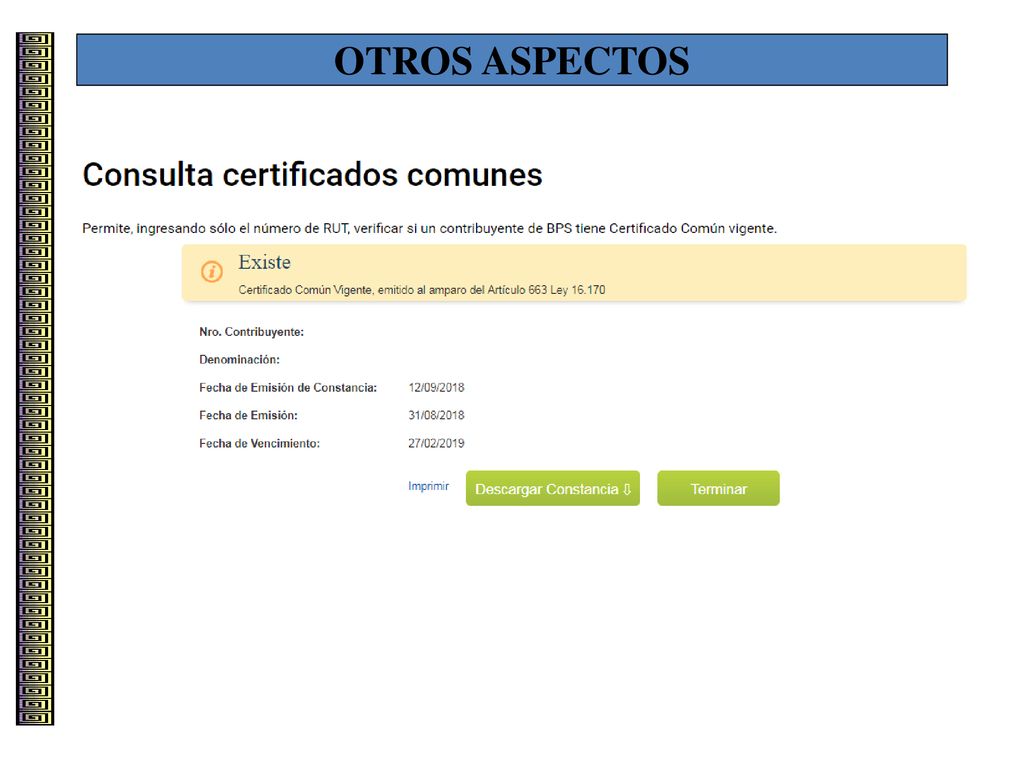Click the Imprimir link
1024x768 pixels.
pyautogui.click(x=428, y=486)
